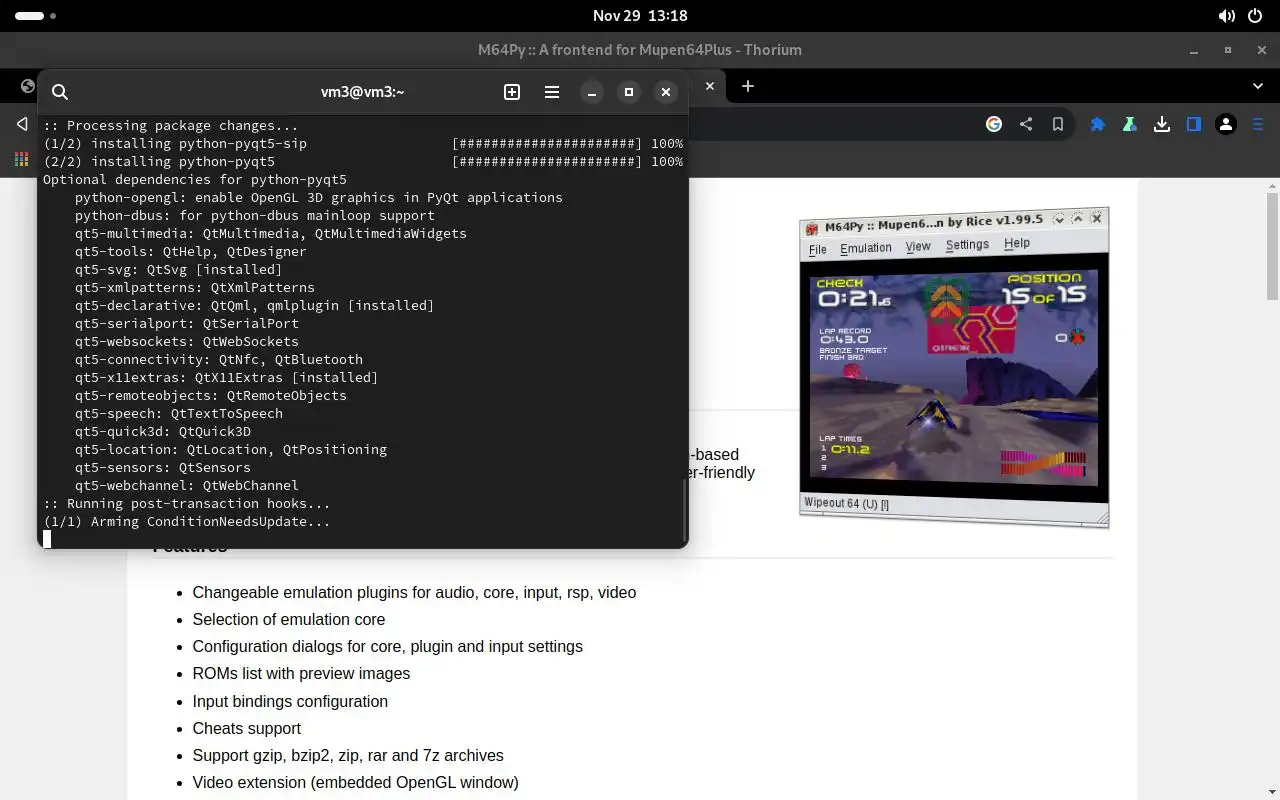Click 'Optional dependencies for python-pyqt5' line
This screenshot has height=800, width=1280.
click(x=195, y=179)
